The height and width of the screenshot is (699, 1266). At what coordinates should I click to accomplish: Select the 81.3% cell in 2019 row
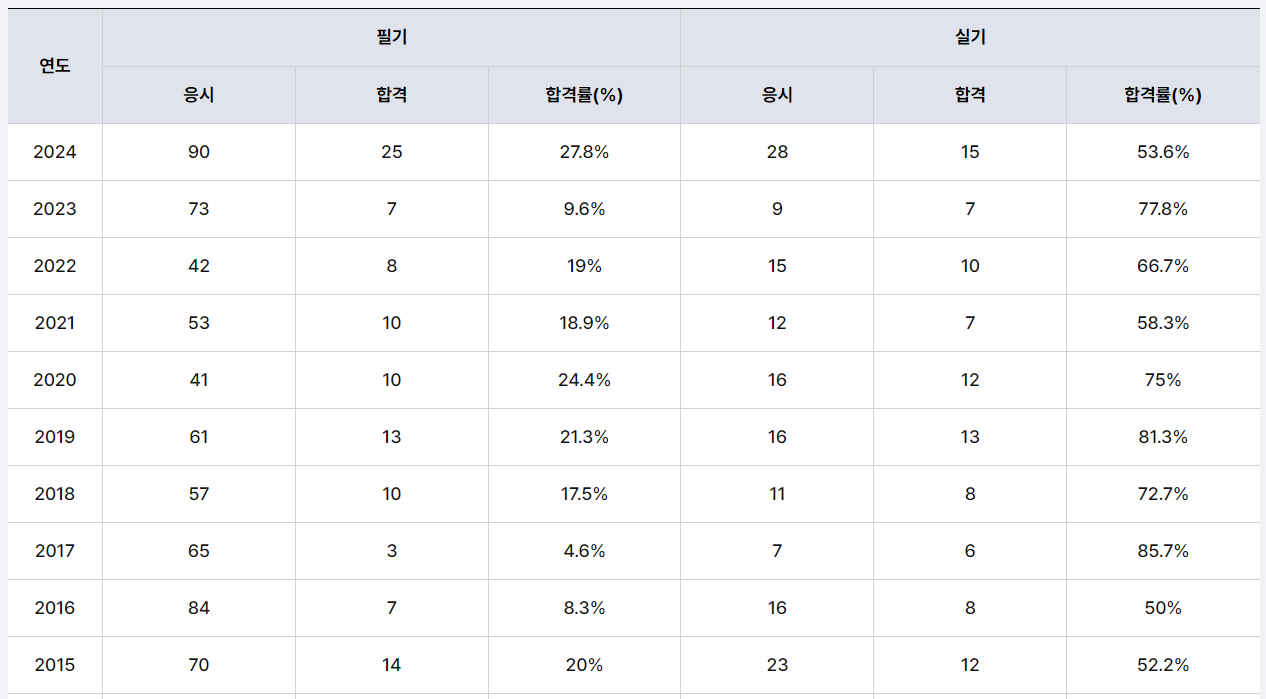[1162, 437]
